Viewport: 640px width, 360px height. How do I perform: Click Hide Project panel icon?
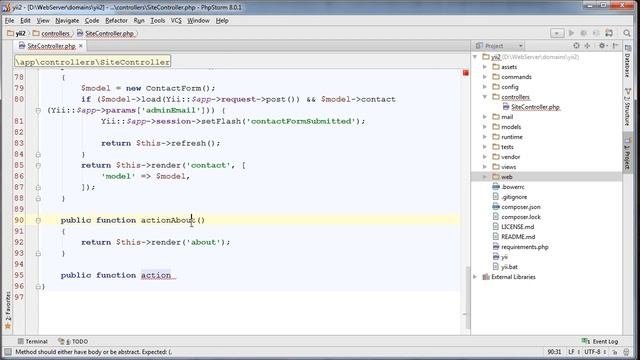click(x=615, y=46)
